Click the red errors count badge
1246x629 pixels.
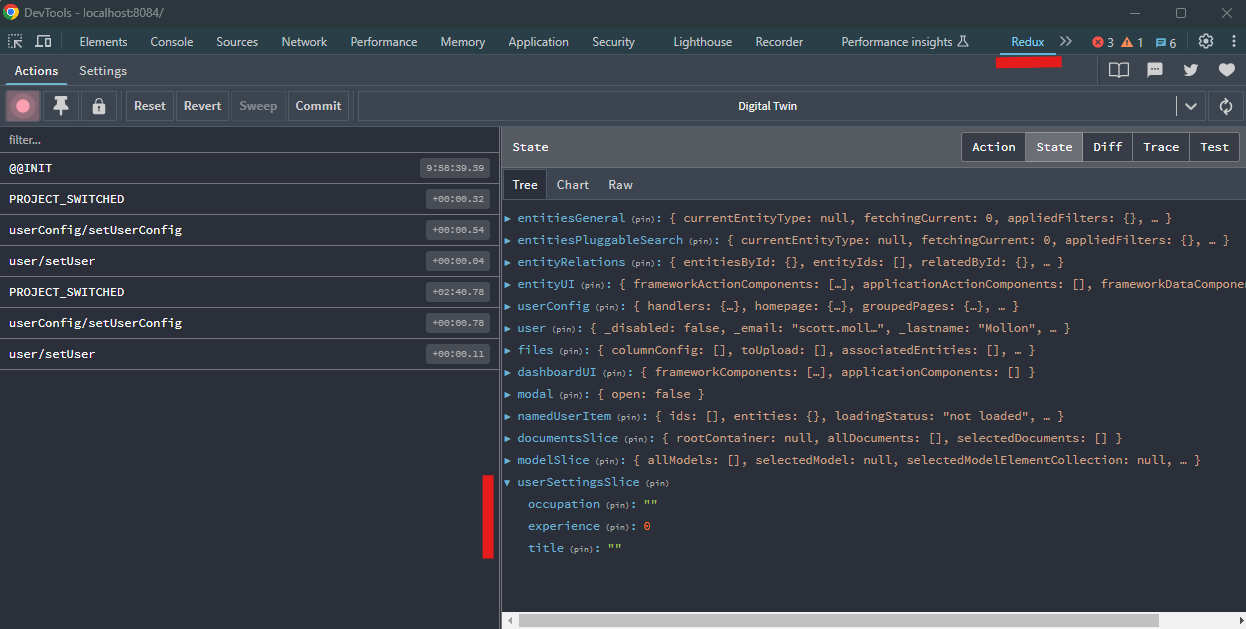tap(1103, 42)
